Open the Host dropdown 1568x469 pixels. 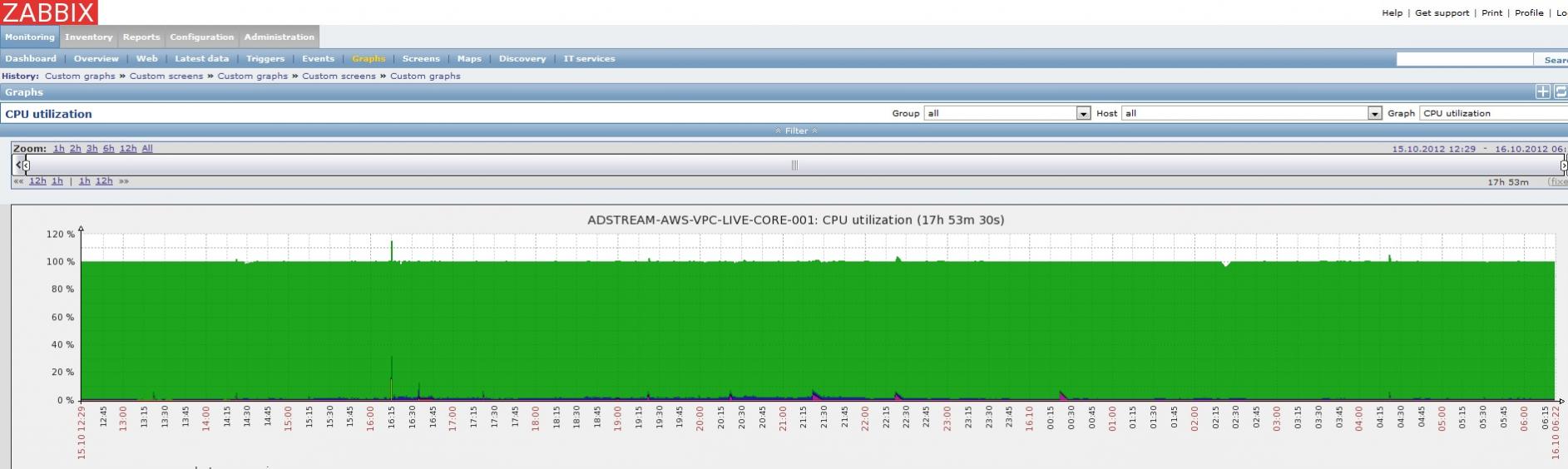point(1251,113)
